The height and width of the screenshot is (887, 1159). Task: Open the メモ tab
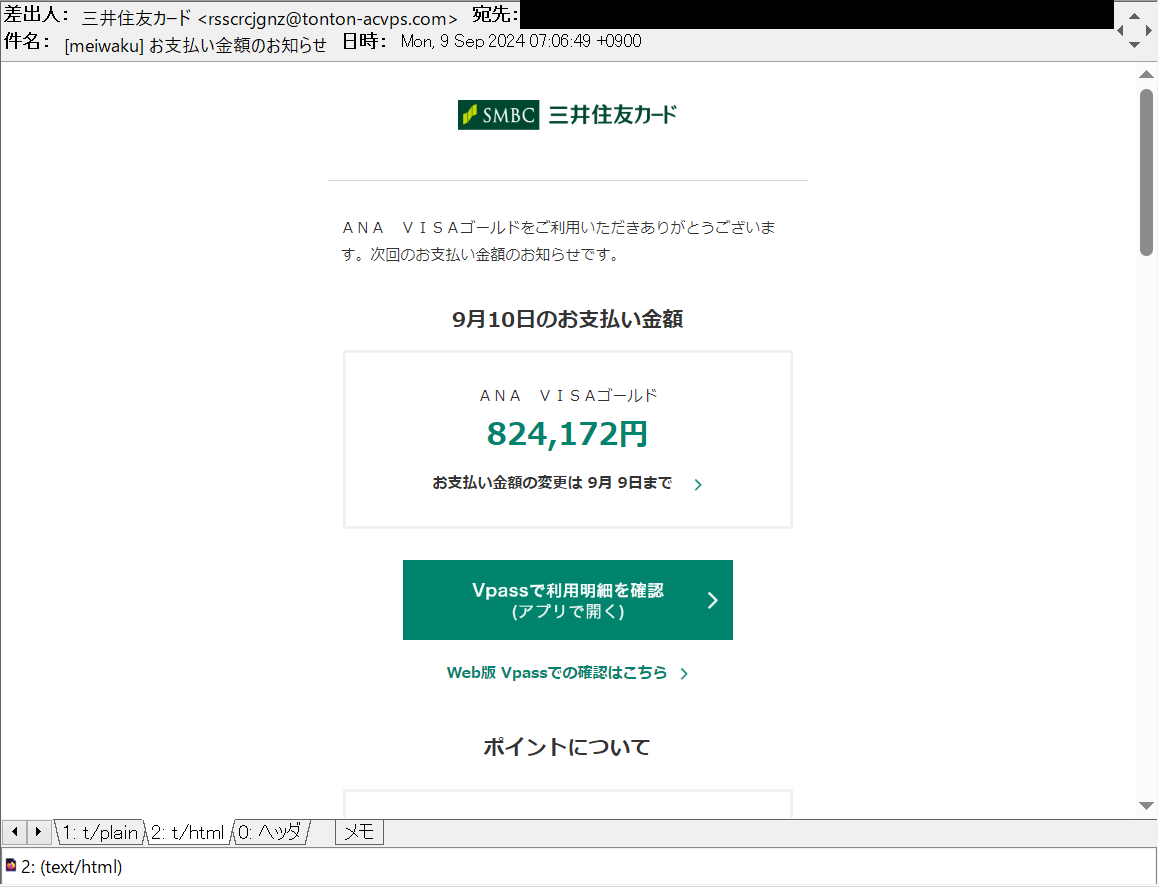point(359,832)
